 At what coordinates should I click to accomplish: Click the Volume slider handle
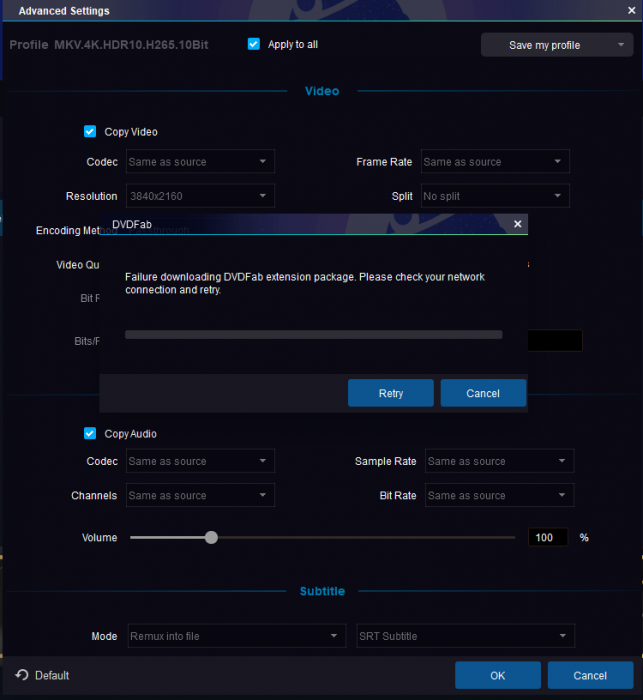pos(211,538)
